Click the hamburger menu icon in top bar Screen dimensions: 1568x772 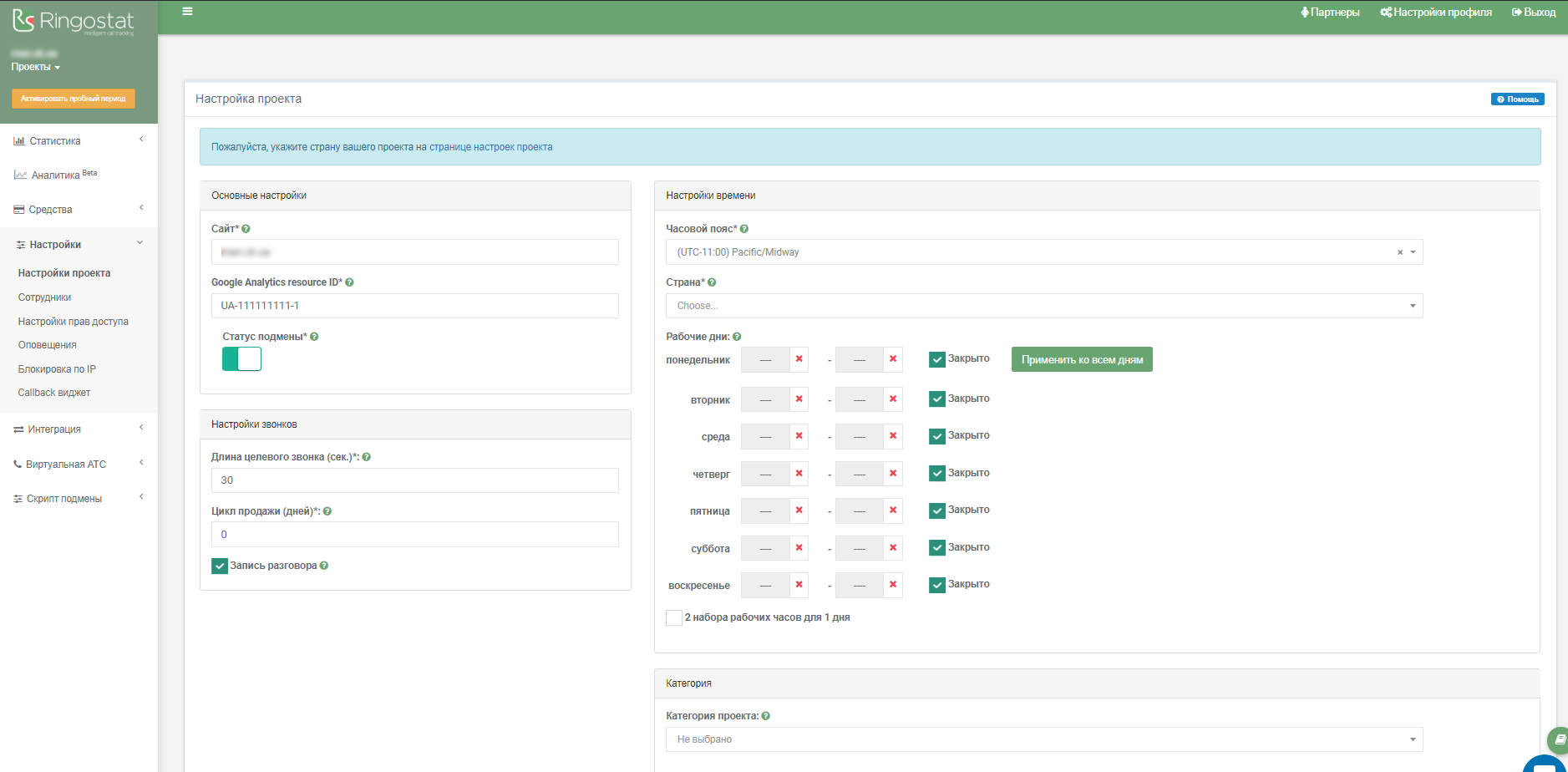(x=188, y=12)
